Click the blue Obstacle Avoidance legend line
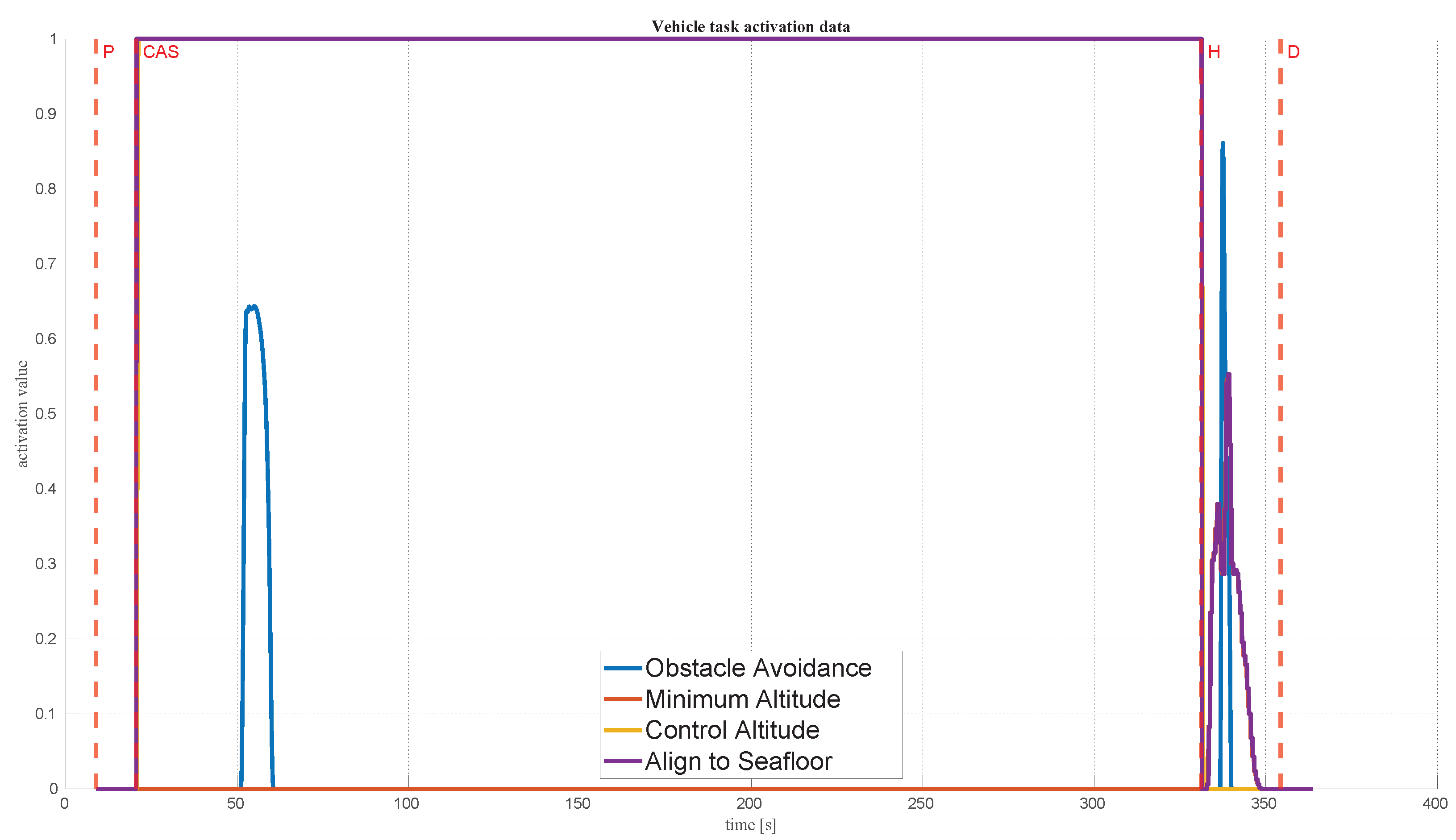This screenshot has width=1456, height=840. coord(622,668)
